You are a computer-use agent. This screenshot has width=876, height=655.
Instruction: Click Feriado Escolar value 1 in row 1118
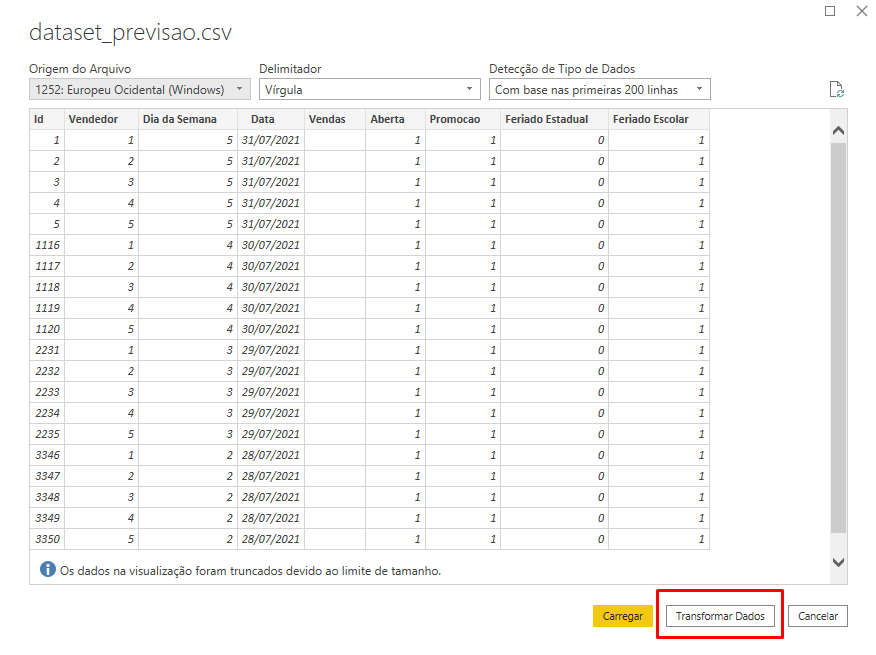point(659,287)
